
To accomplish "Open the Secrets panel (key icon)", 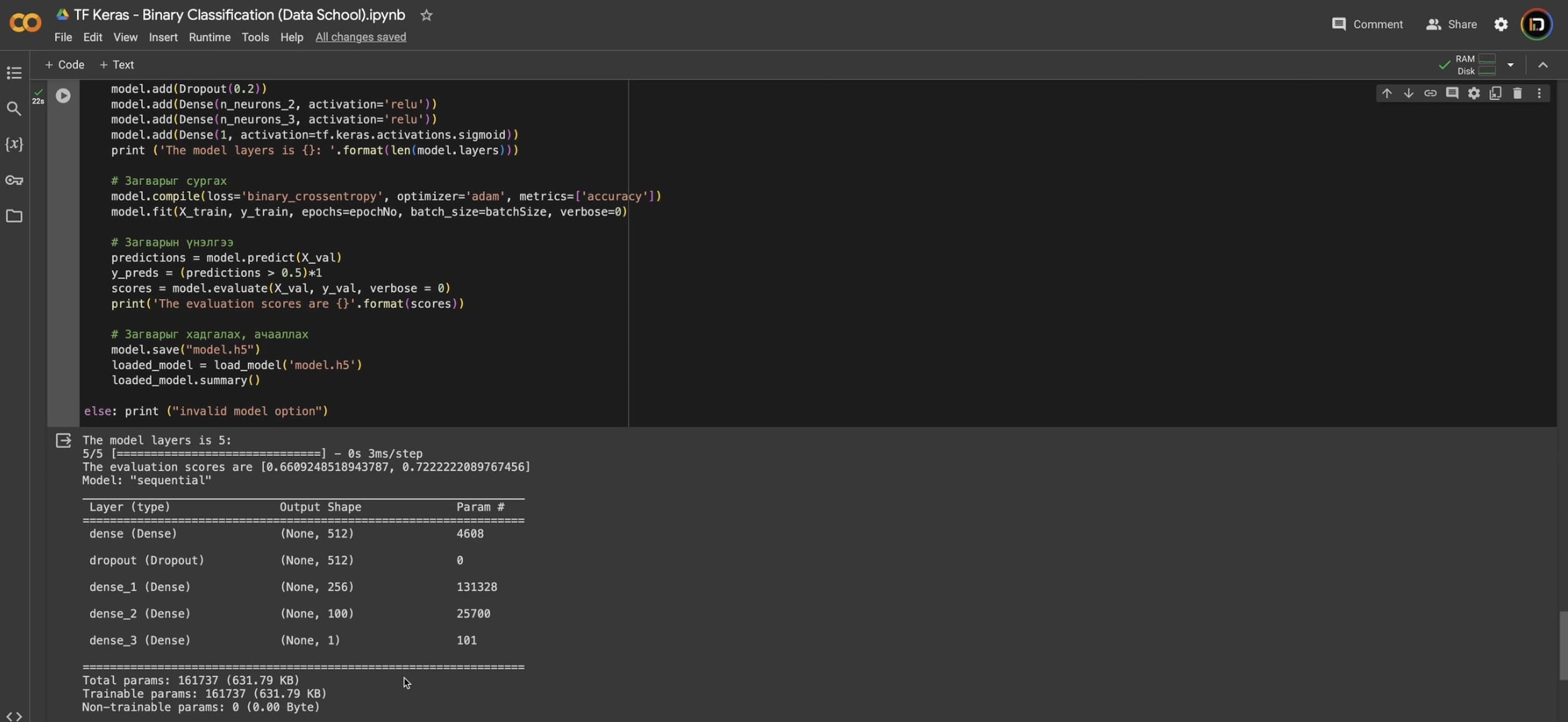I will pos(14,180).
